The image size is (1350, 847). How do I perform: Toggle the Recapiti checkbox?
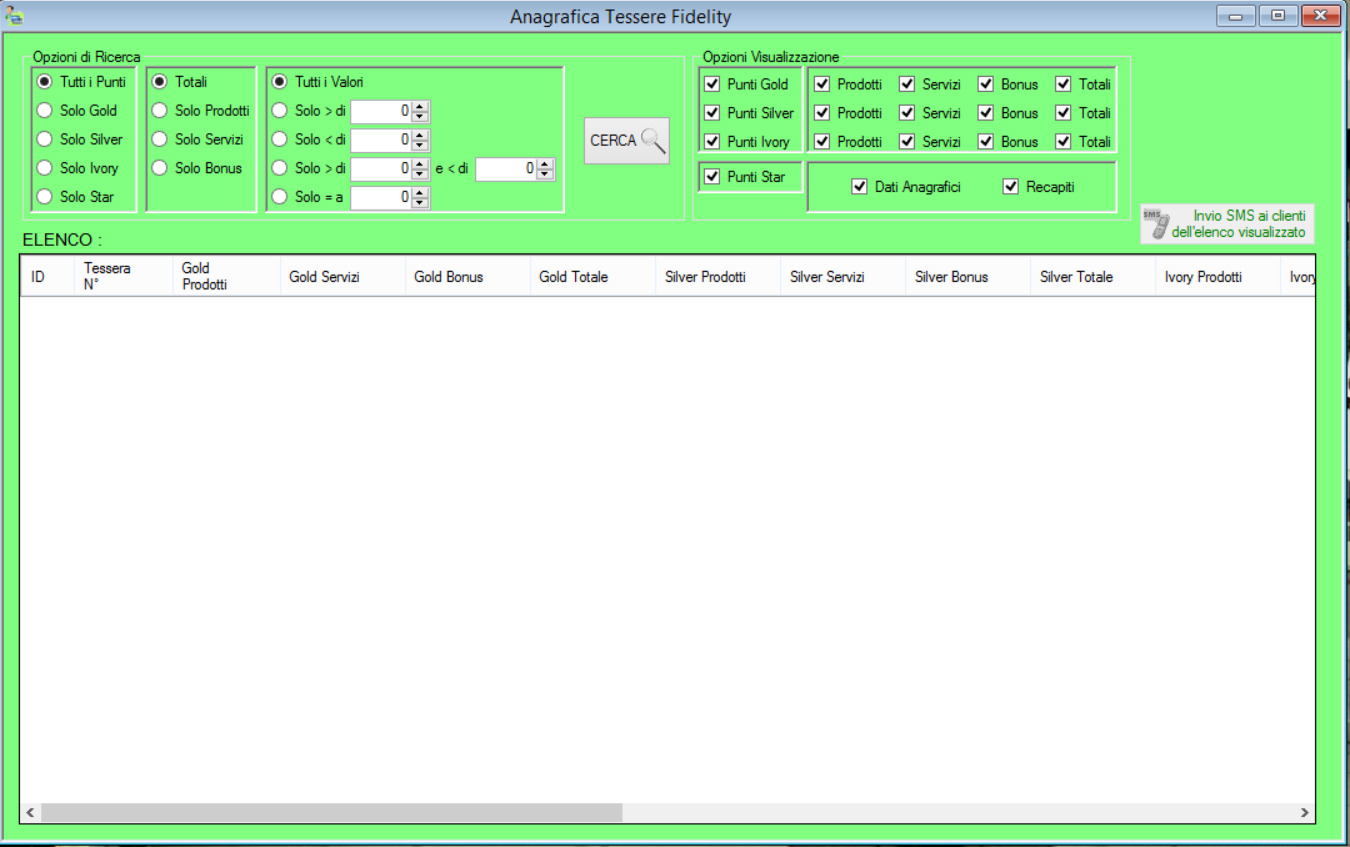[1010, 187]
